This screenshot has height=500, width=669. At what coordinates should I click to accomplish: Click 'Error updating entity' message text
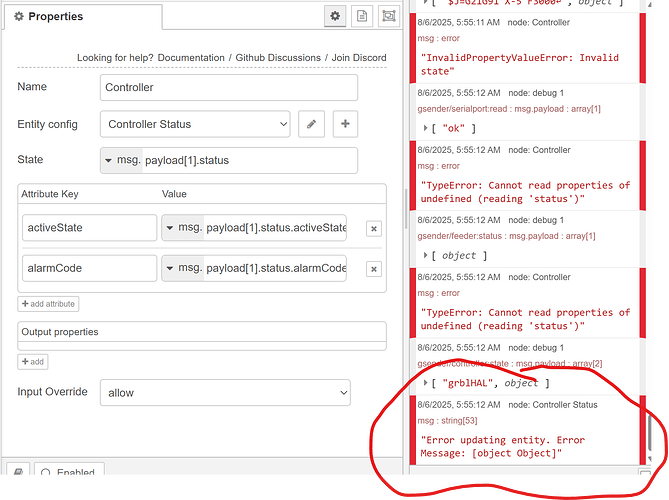coord(503,446)
